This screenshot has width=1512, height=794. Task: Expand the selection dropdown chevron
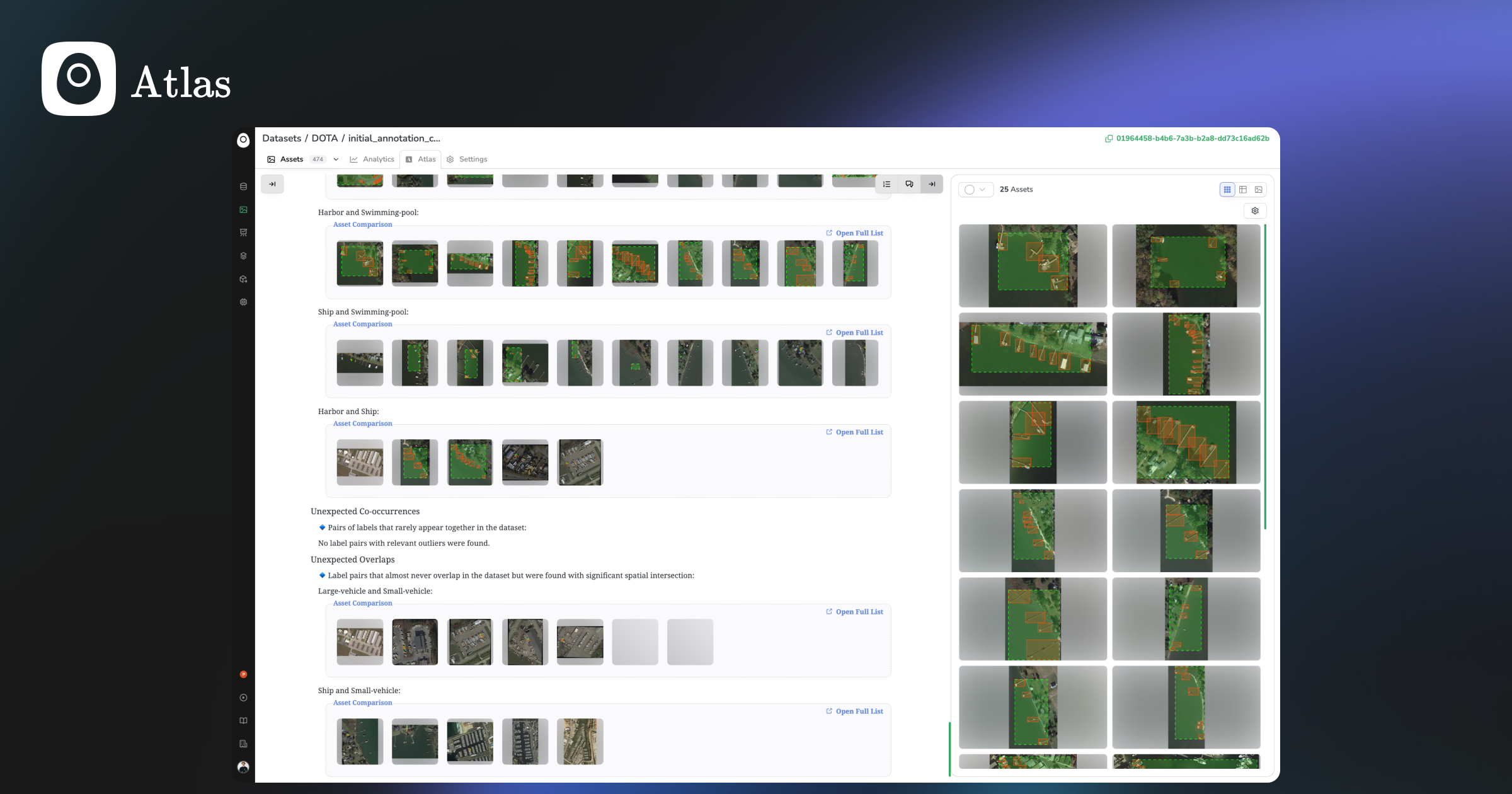coord(982,190)
